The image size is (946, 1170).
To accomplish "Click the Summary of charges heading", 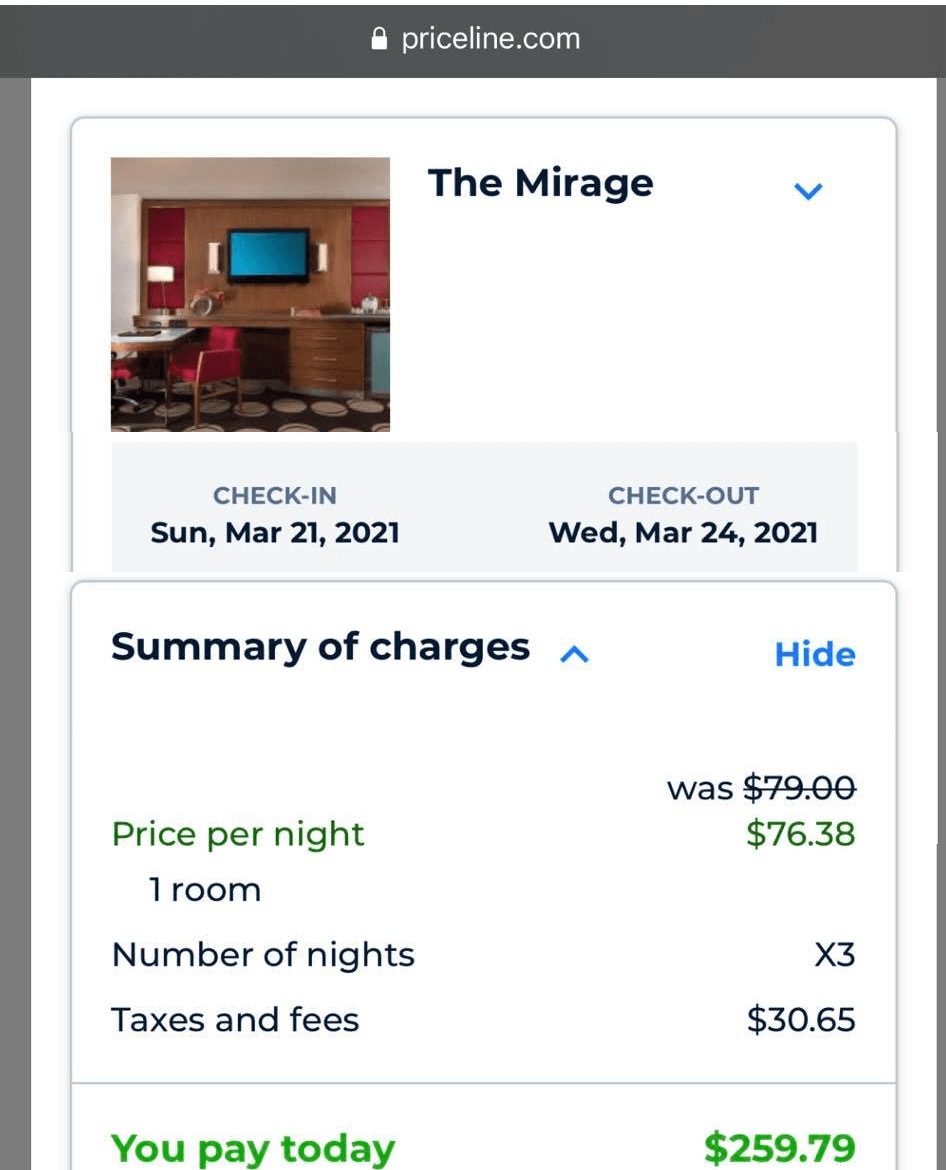I will click(x=320, y=647).
